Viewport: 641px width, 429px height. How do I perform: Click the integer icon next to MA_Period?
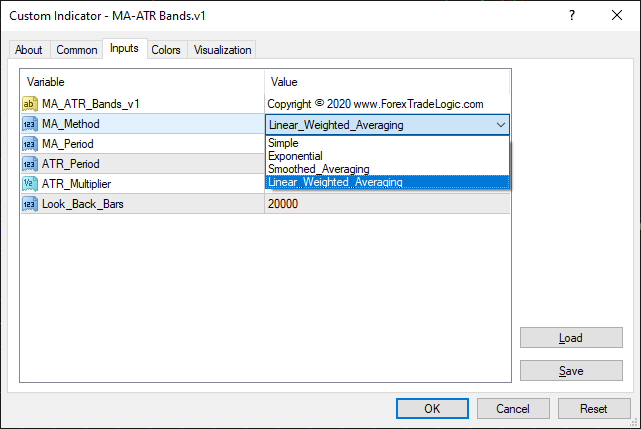click(x=29, y=144)
